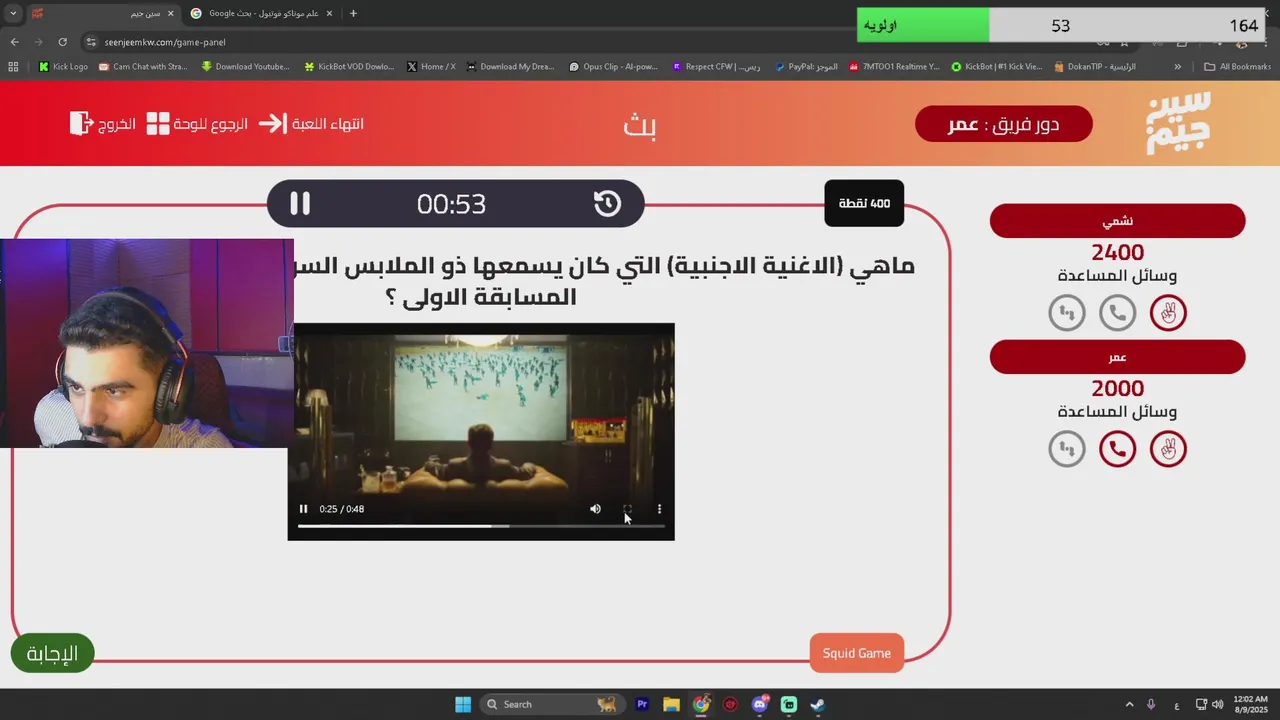Pause the Squid Game video clip

tap(303, 509)
